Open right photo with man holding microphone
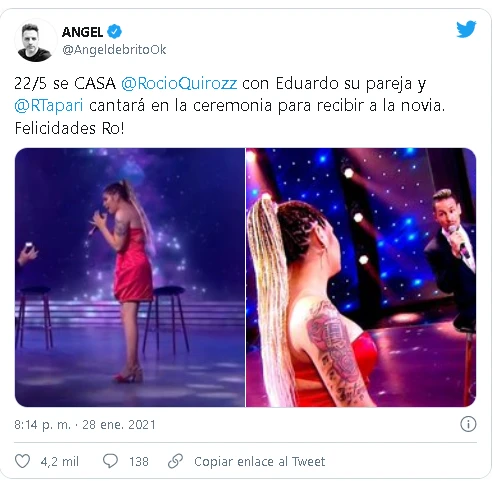This screenshot has width=493, height=482. point(361,277)
